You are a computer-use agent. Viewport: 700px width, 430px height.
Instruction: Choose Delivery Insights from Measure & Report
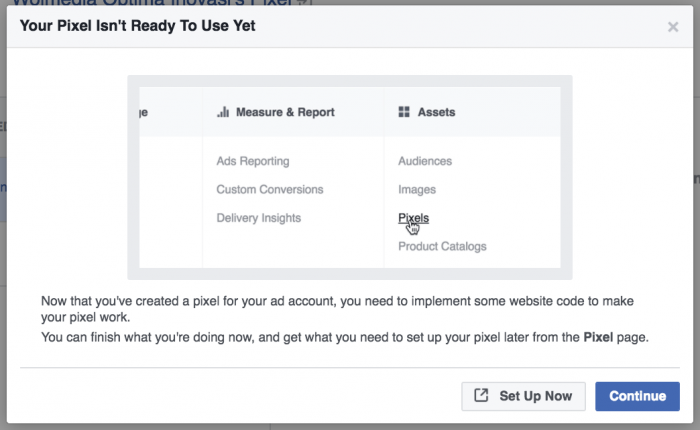pos(258,217)
